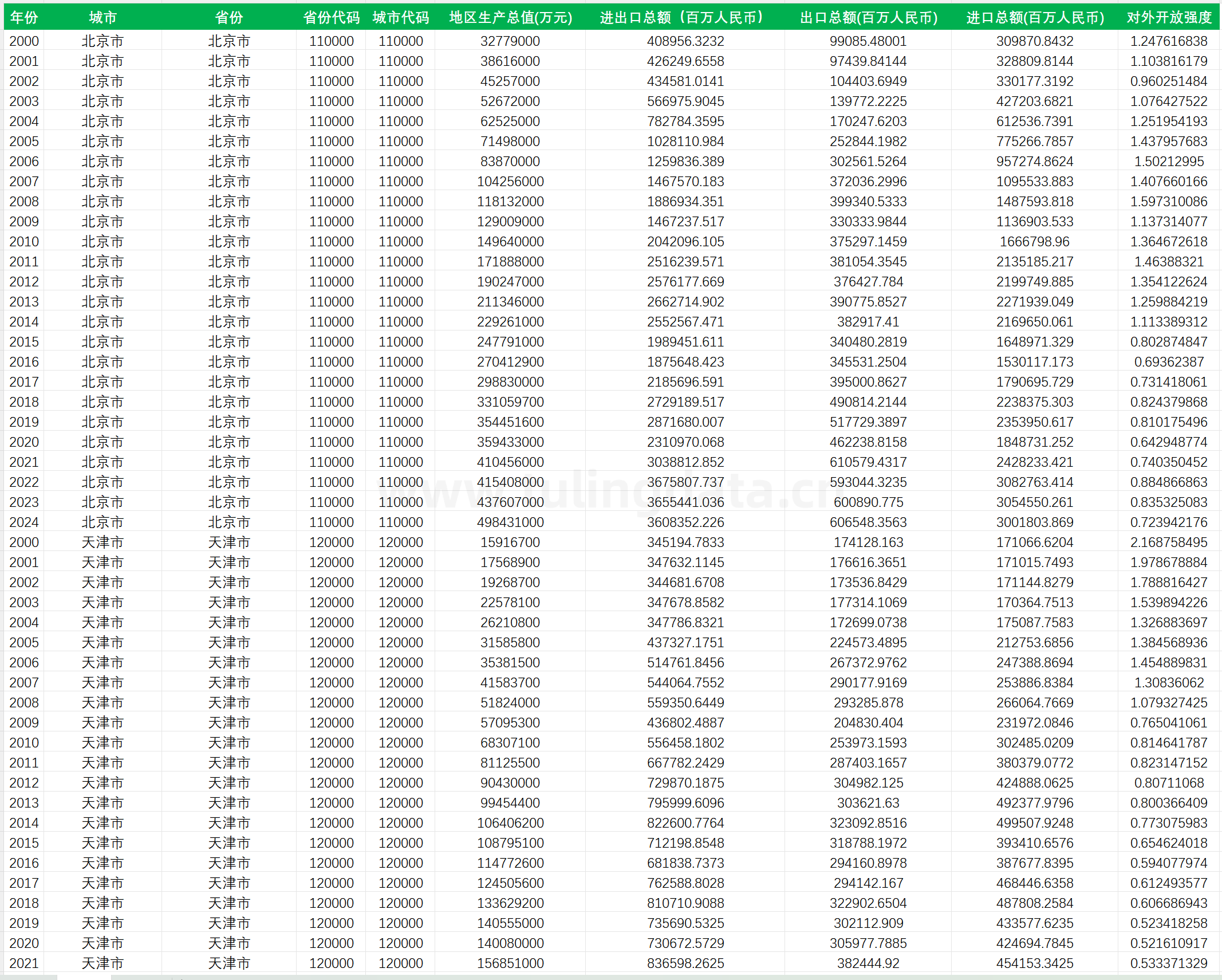
Task: Select the 进口总额(百万人民币) header
Action: (1035, 17)
